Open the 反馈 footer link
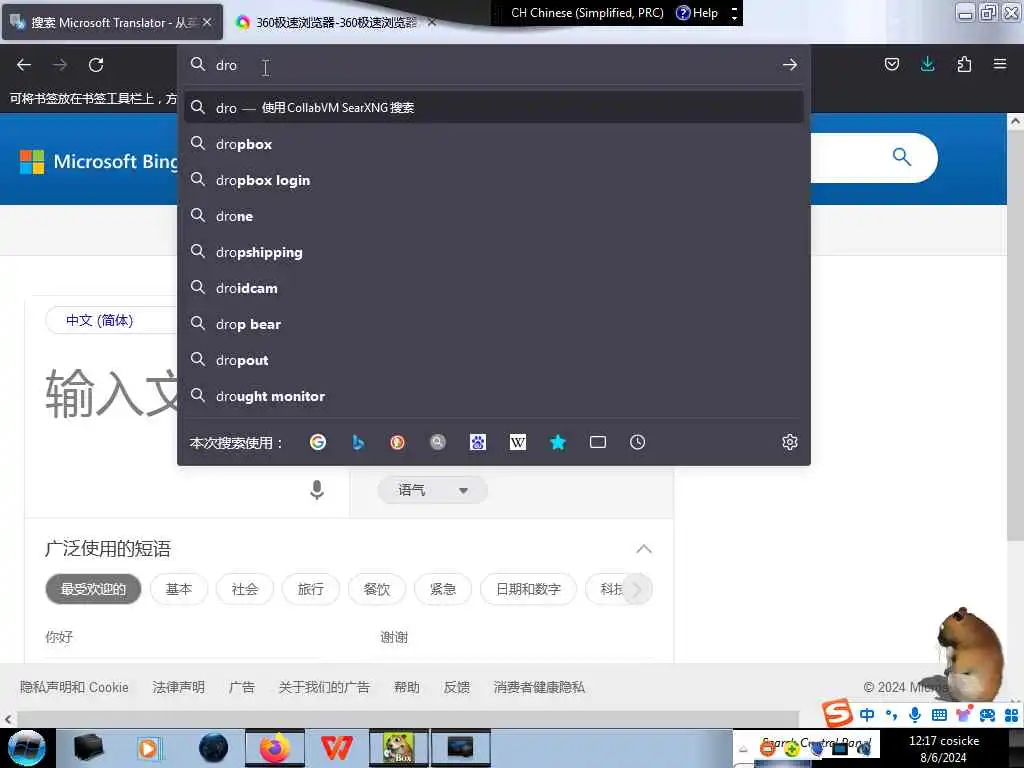This screenshot has width=1024, height=768. click(x=456, y=687)
